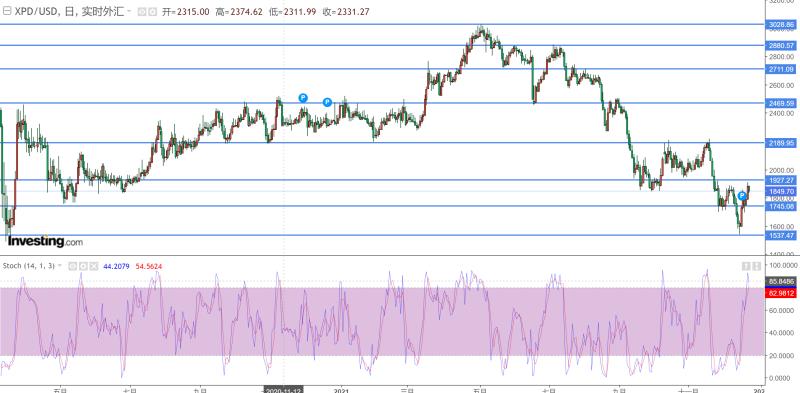Click the close value 收=2331.27

[x=346, y=12]
